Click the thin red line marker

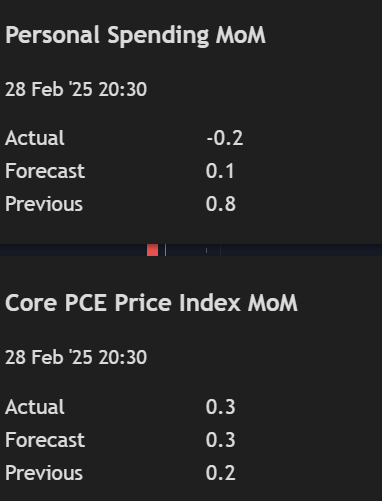coord(165,250)
